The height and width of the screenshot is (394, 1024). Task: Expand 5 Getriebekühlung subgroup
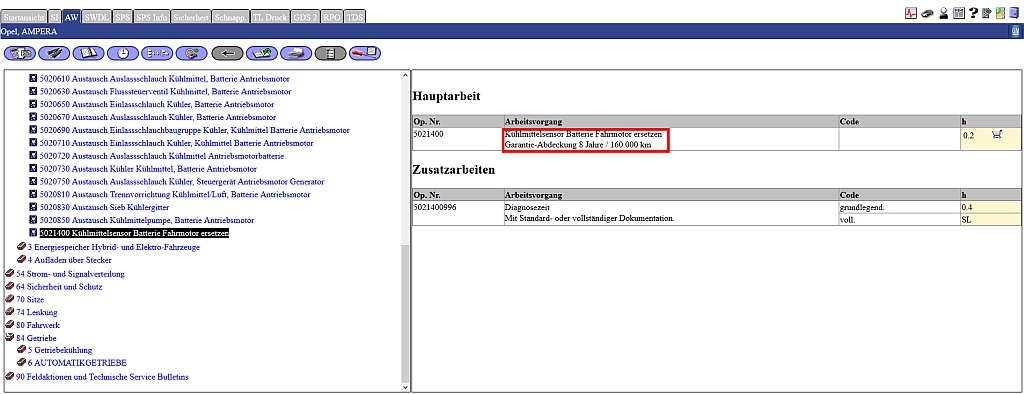[22, 350]
